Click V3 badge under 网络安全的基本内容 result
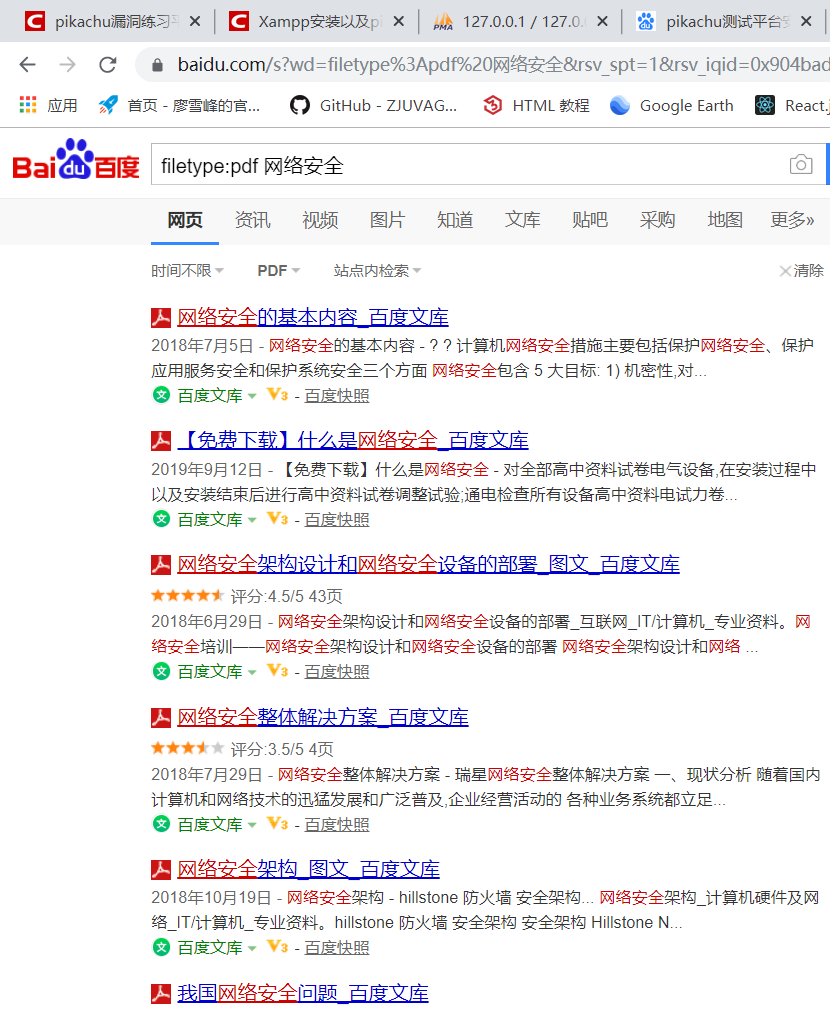830x1014 pixels. click(278, 394)
